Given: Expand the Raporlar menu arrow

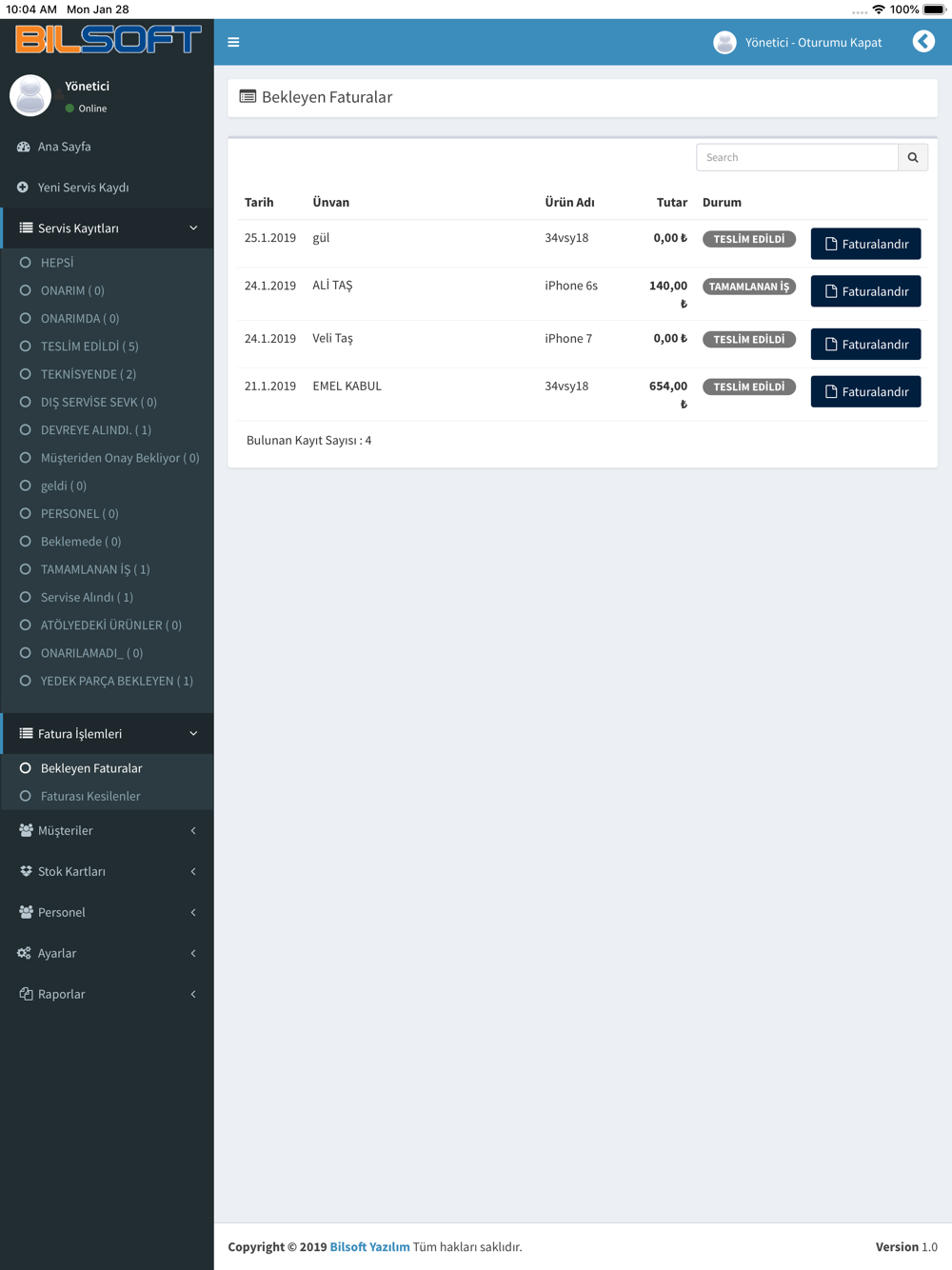Looking at the screenshot, I should 193,994.
